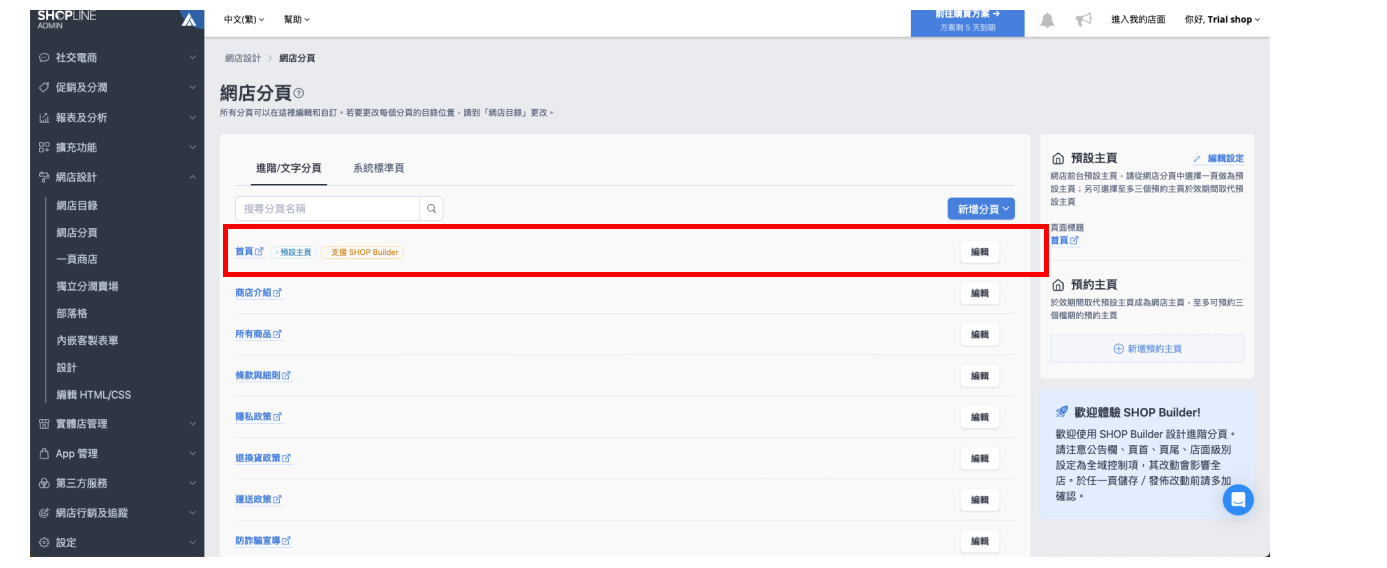This screenshot has width=1387, height=568.
Task: Click 編輯 button for 運送政策 row
Action: click(x=980, y=499)
